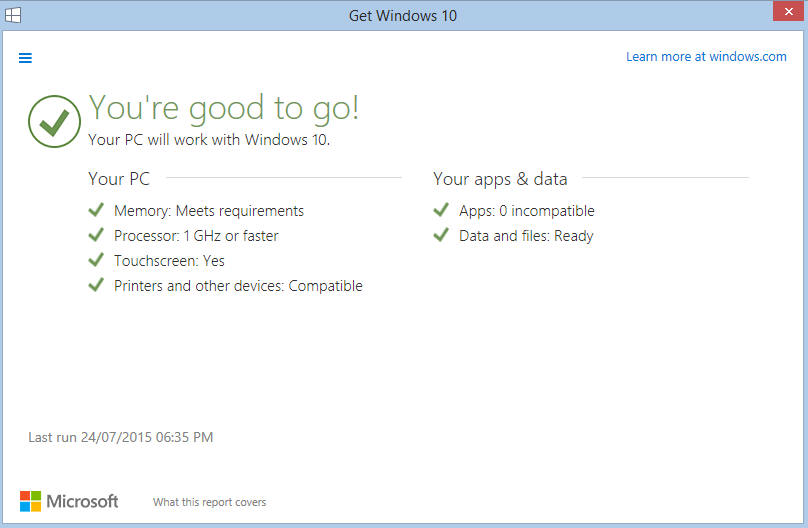Click the Get Windows 10 title bar text
This screenshot has height=528, width=808.
click(403, 15)
